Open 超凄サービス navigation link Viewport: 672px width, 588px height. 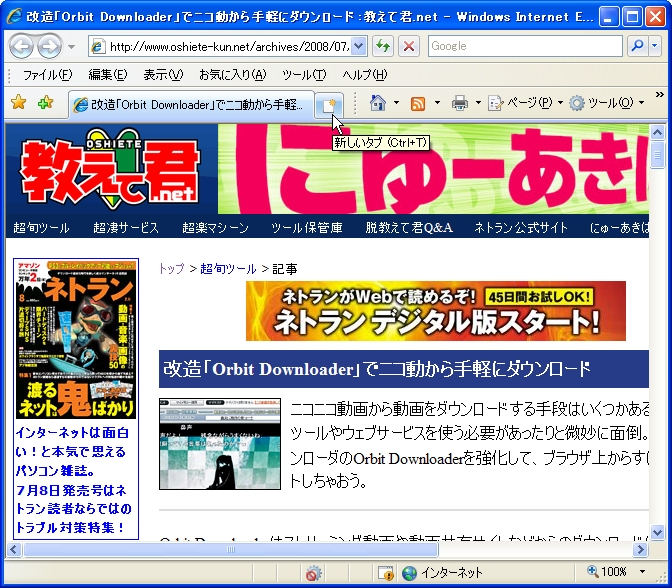coord(126,228)
